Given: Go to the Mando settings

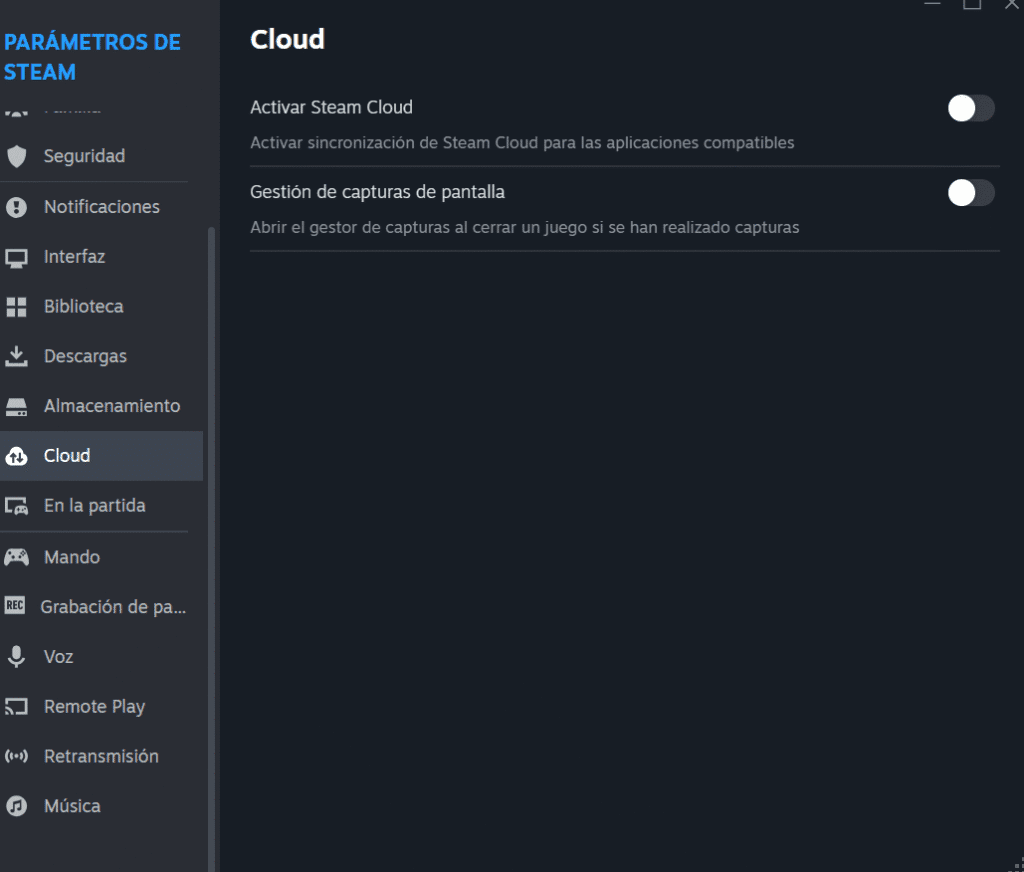Looking at the screenshot, I should [x=101, y=557].
